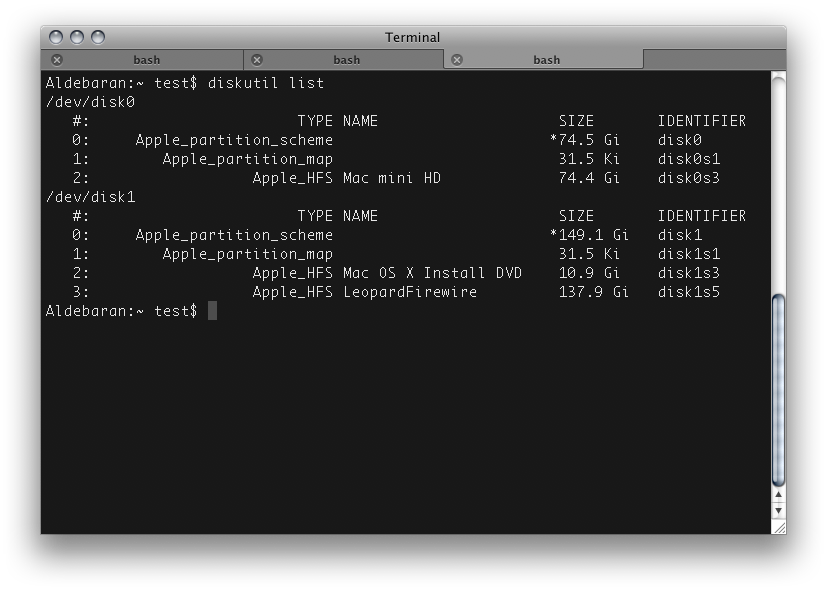Click the '*149.1 Gi' size value
This screenshot has height=590, width=827.
[x=589, y=235]
